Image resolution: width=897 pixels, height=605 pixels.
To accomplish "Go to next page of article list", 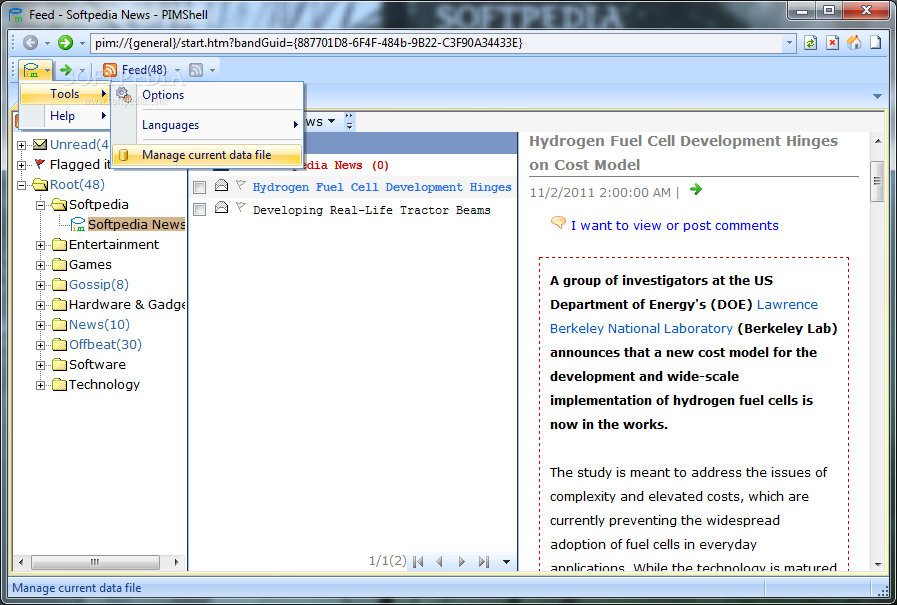I will pyautogui.click(x=462, y=562).
